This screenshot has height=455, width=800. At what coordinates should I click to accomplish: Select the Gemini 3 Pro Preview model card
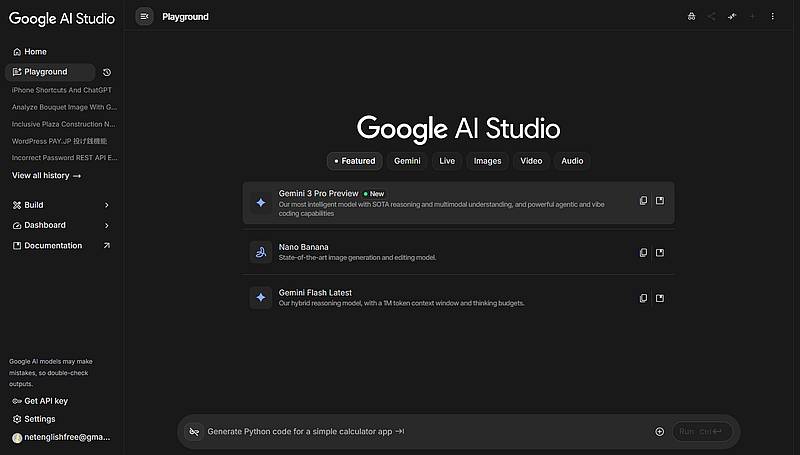point(458,203)
